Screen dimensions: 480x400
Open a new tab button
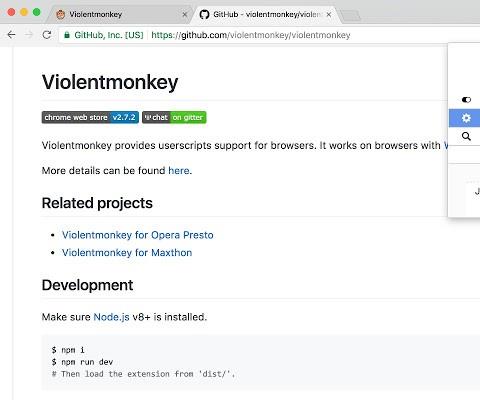click(351, 15)
